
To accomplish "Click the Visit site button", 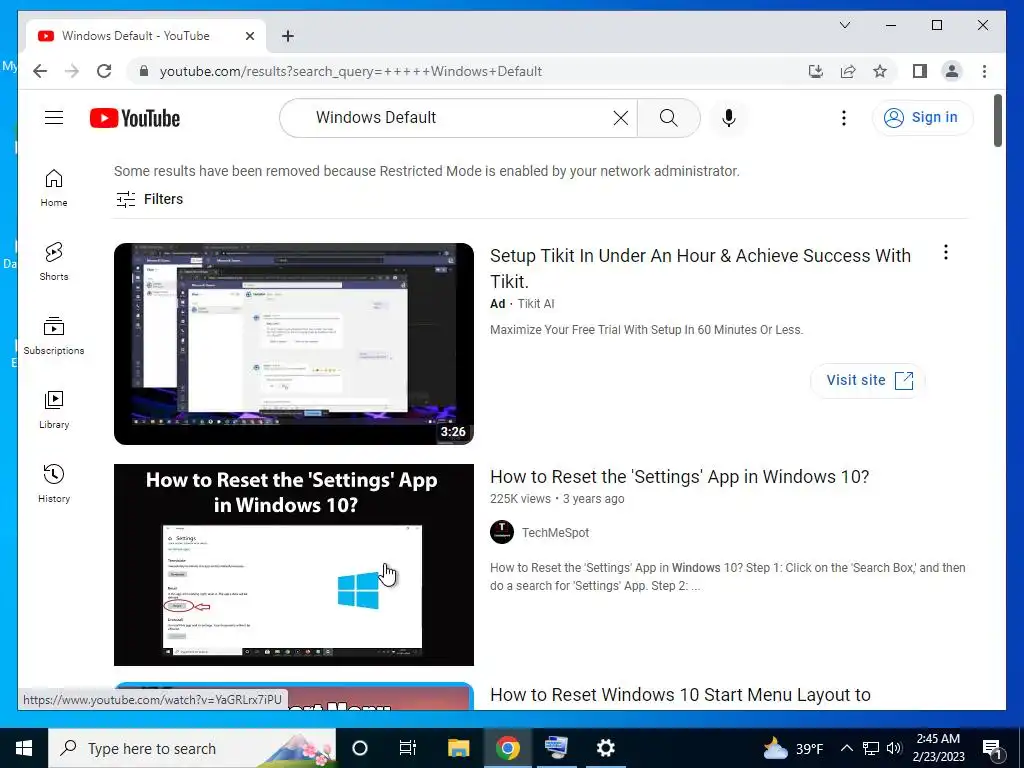I will (868, 380).
